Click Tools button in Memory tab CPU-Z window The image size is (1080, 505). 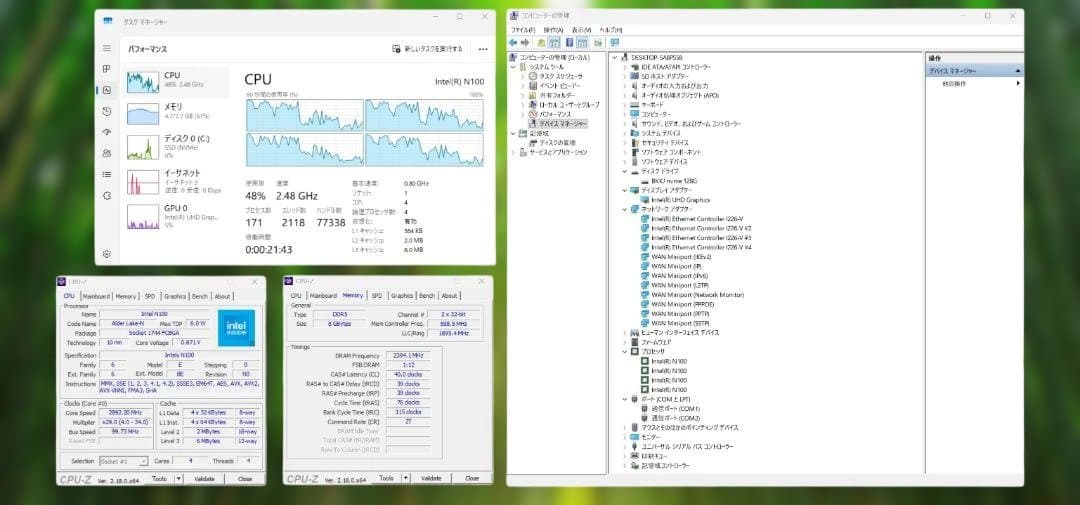(x=386, y=477)
